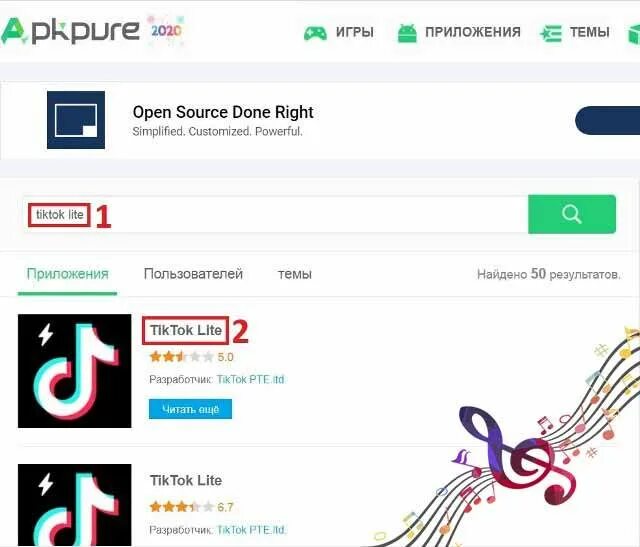Open the ТЕМЫ menu item
This screenshot has height=547, width=640.
click(x=590, y=32)
